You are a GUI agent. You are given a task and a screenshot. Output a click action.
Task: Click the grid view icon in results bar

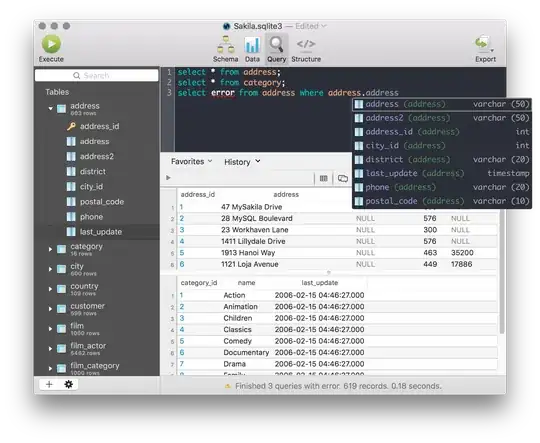tap(323, 178)
